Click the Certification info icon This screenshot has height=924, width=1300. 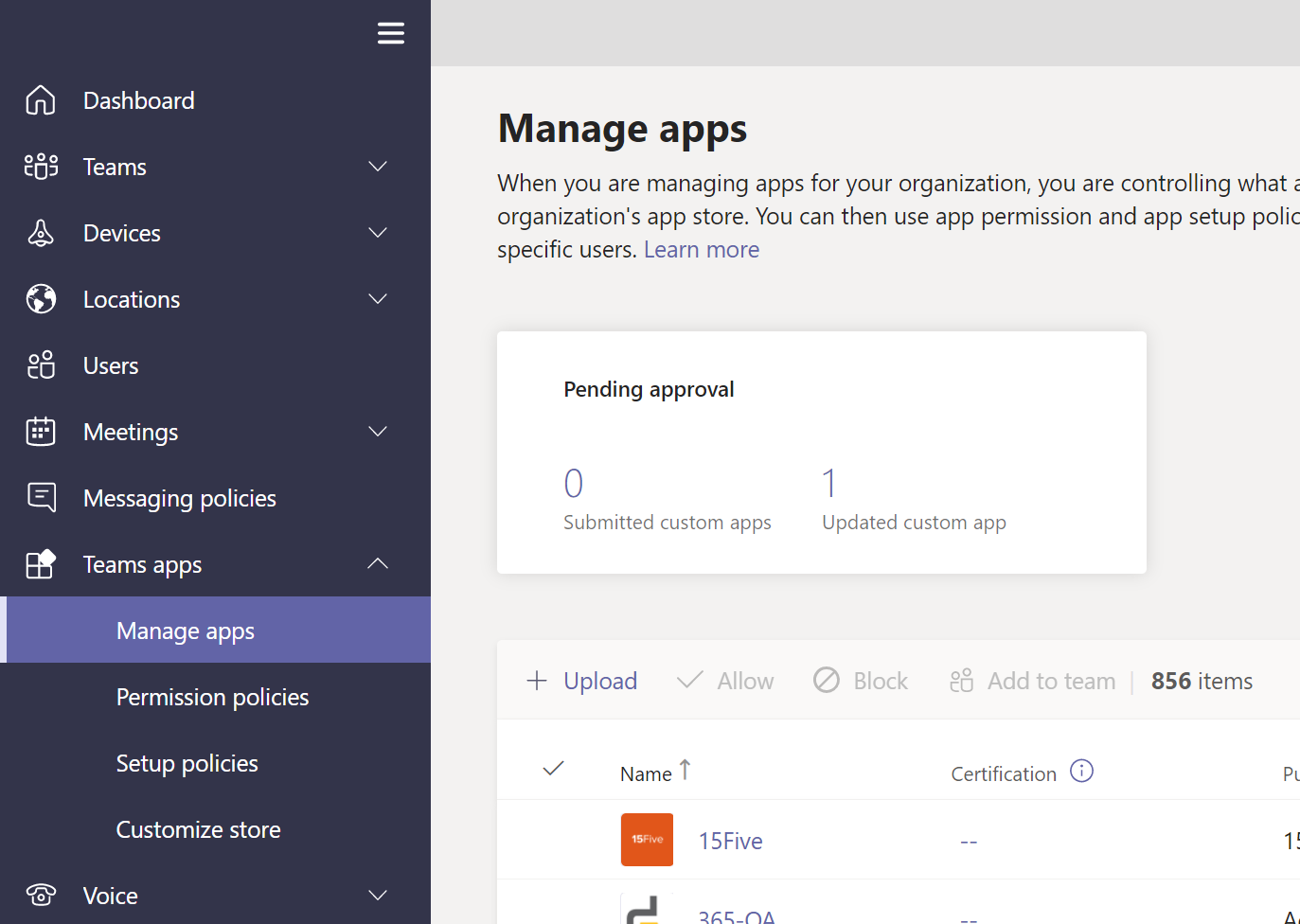point(1081,772)
